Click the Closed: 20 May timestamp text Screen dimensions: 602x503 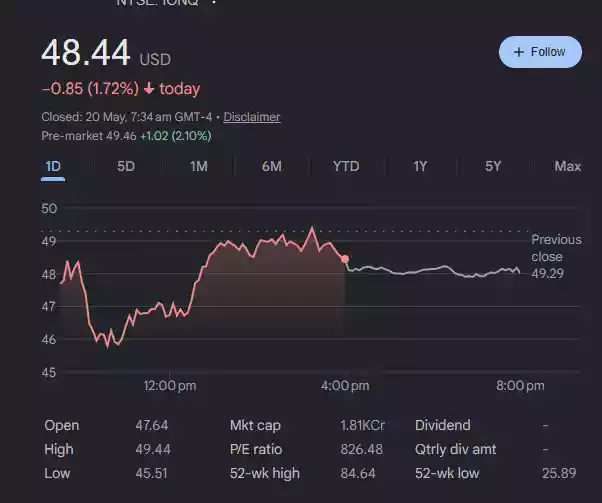pyautogui.click(x=126, y=117)
